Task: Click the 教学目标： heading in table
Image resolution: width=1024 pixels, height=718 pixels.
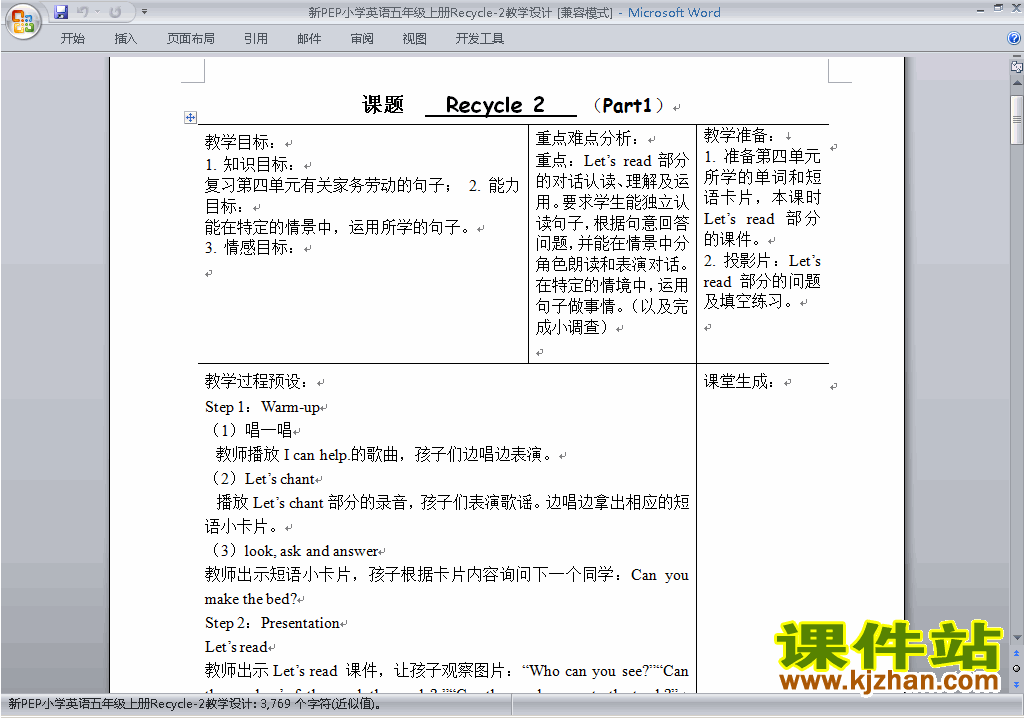Action: (x=240, y=142)
